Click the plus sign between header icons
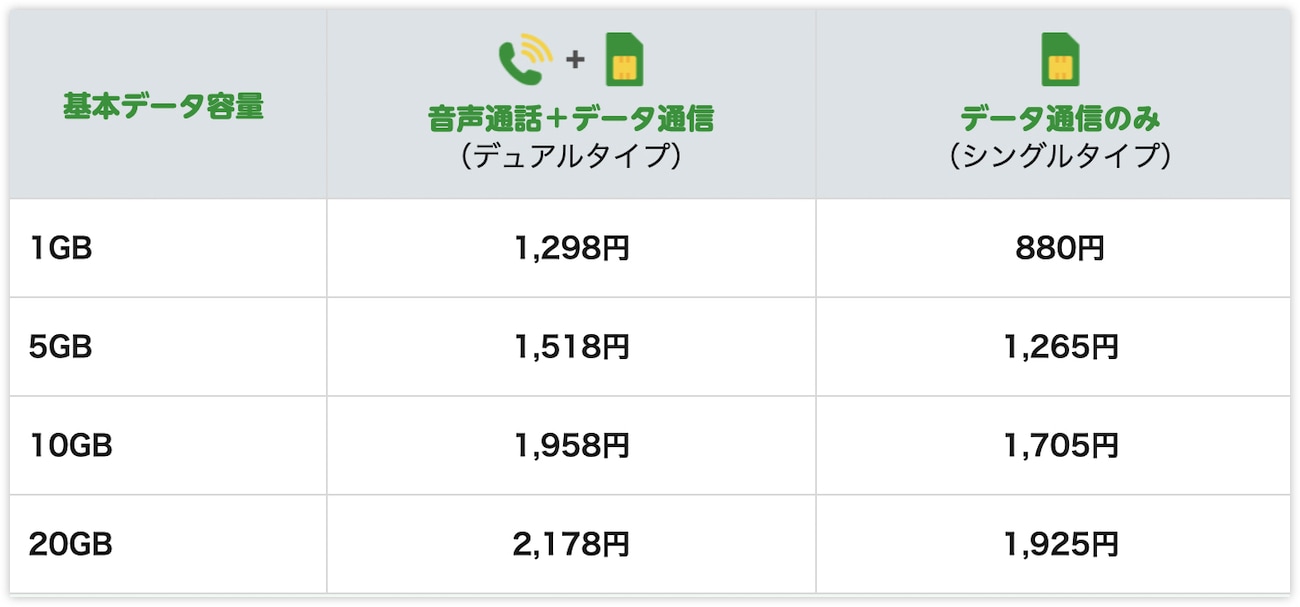 click(575, 60)
